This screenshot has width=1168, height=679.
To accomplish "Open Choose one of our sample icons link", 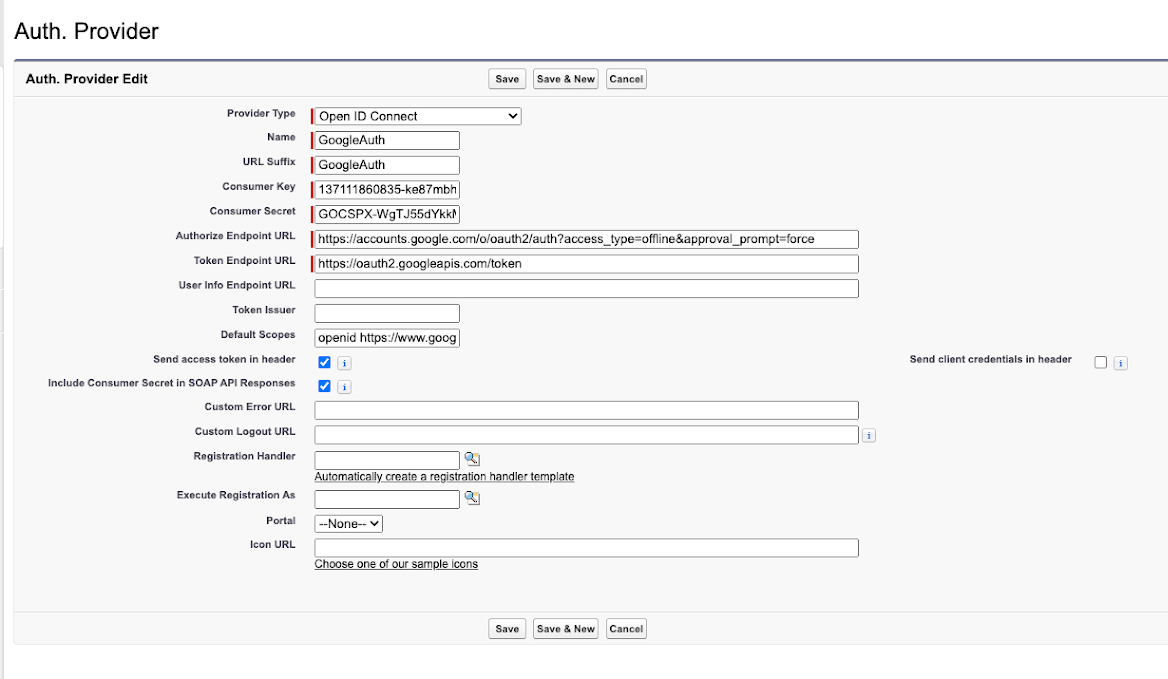I will [396, 564].
